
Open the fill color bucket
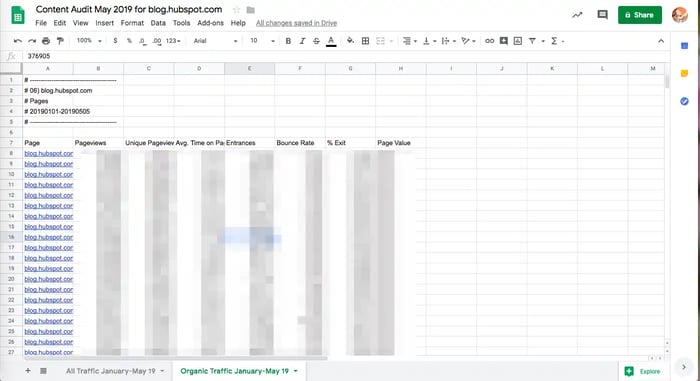pos(350,41)
